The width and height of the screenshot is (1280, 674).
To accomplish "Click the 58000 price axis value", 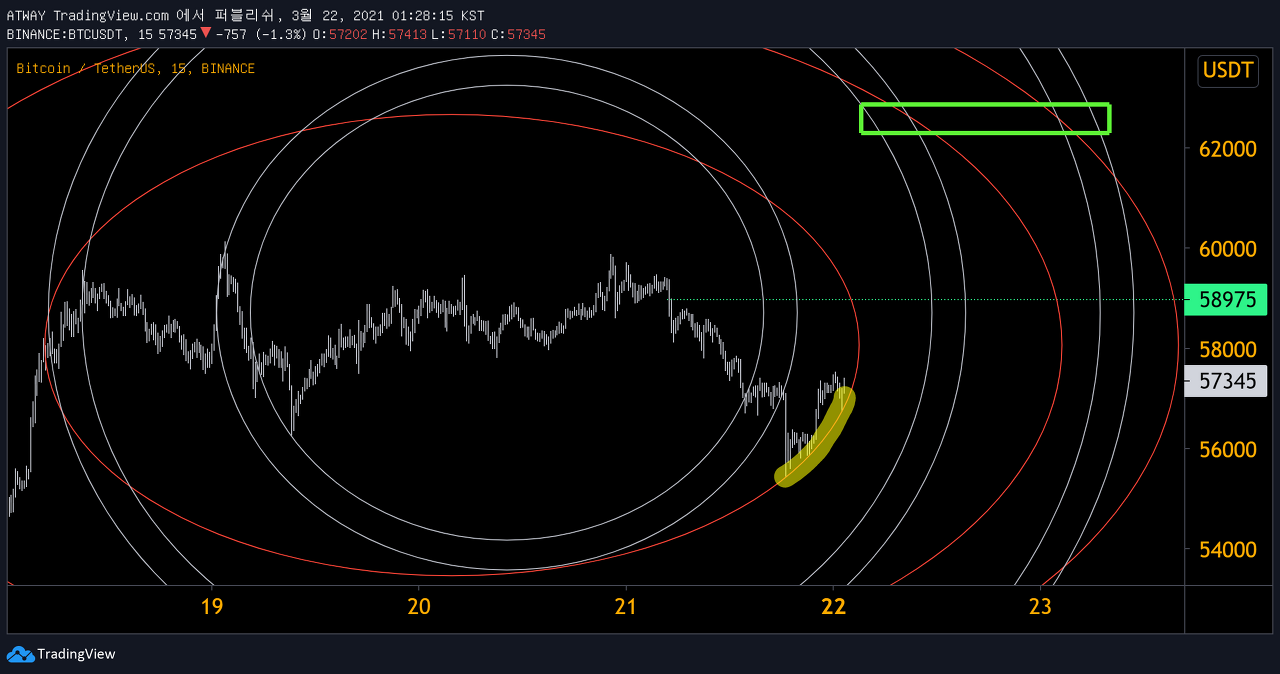I will (1228, 349).
